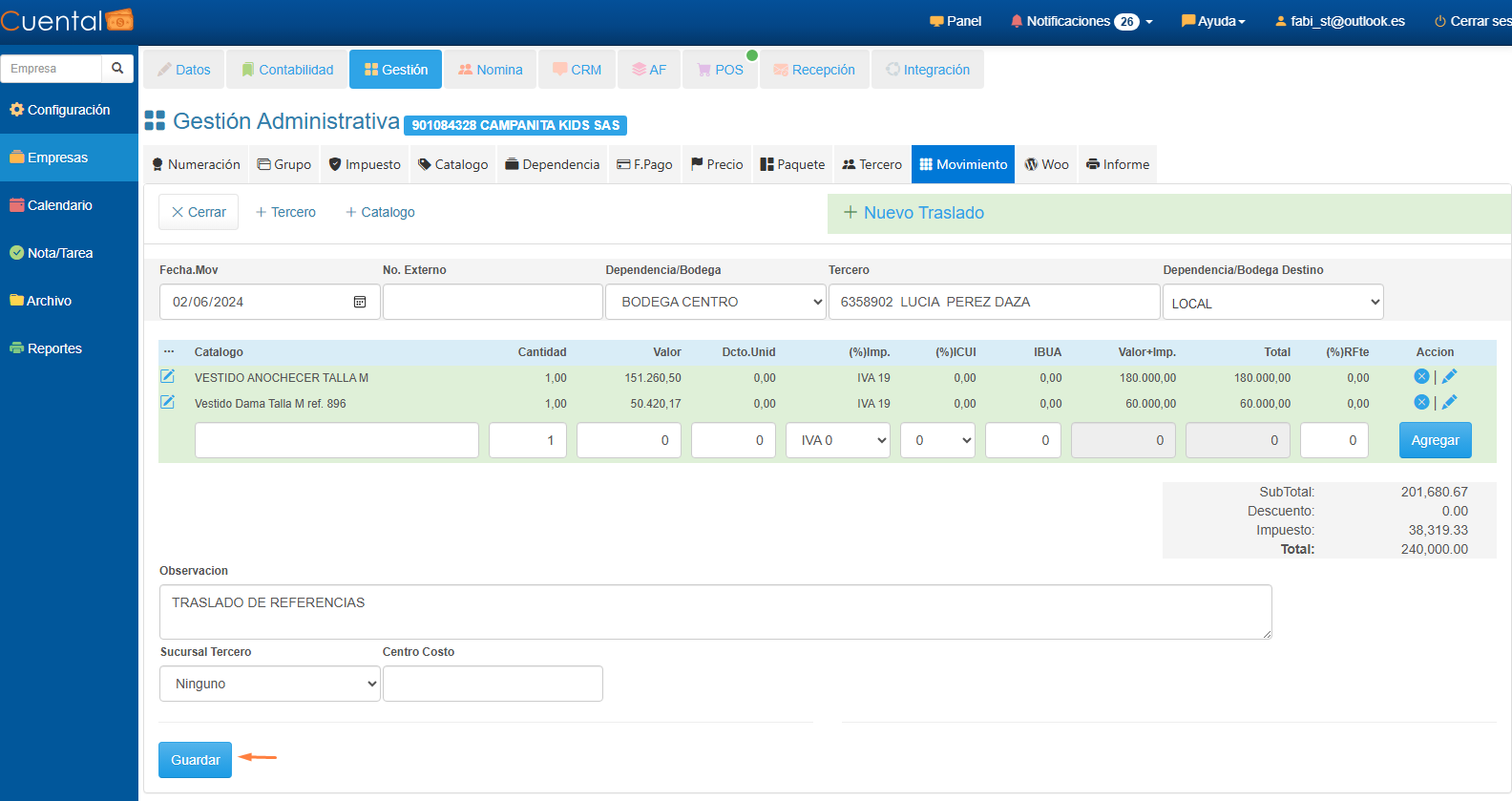Open the Bodega Destino LOCAL dropdown

point(1272,303)
